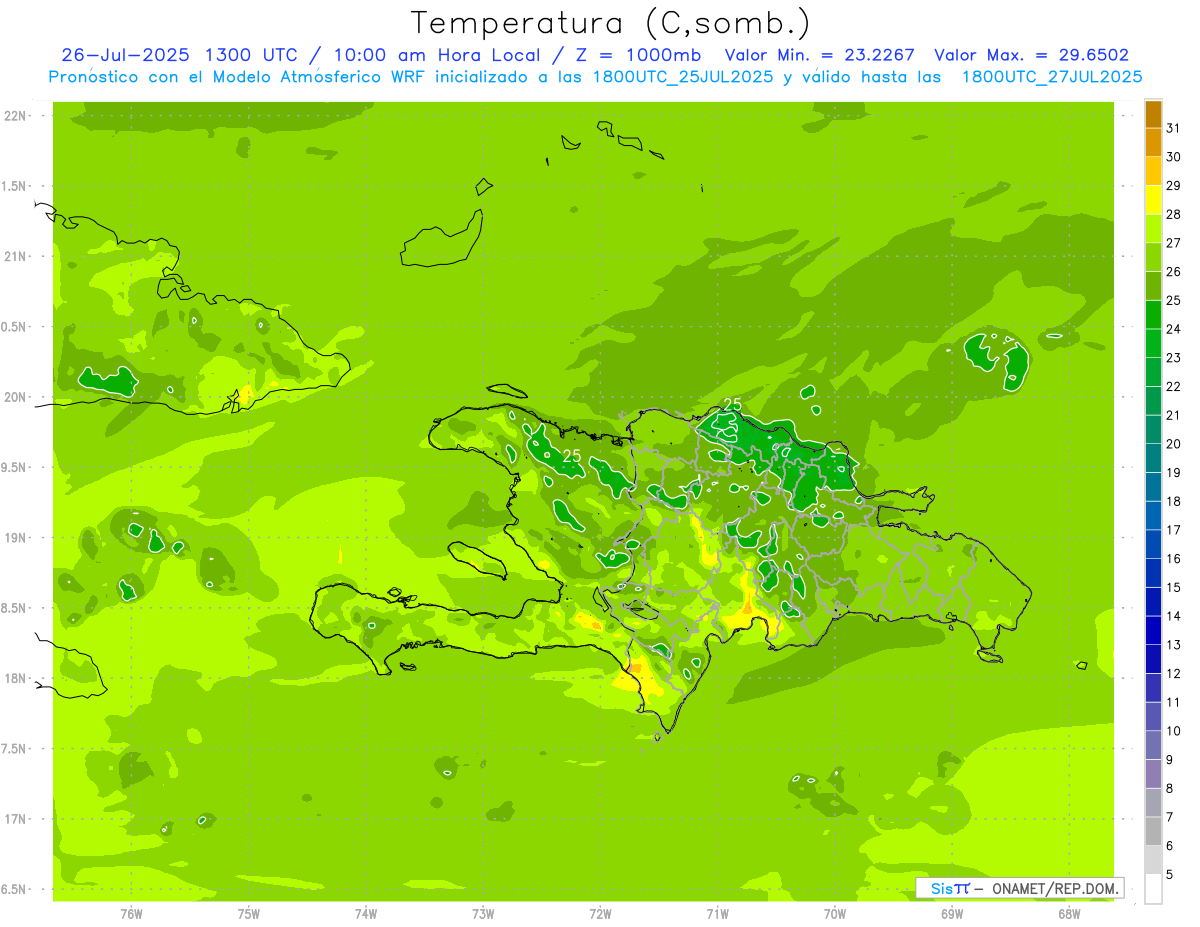
Task: Pick the olive-green swatch between 25 and 26
Action: (x=1153, y=286)
